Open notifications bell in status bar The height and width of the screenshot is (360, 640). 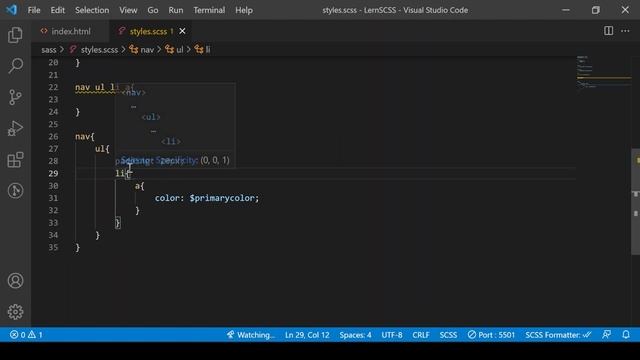(626, 335)
